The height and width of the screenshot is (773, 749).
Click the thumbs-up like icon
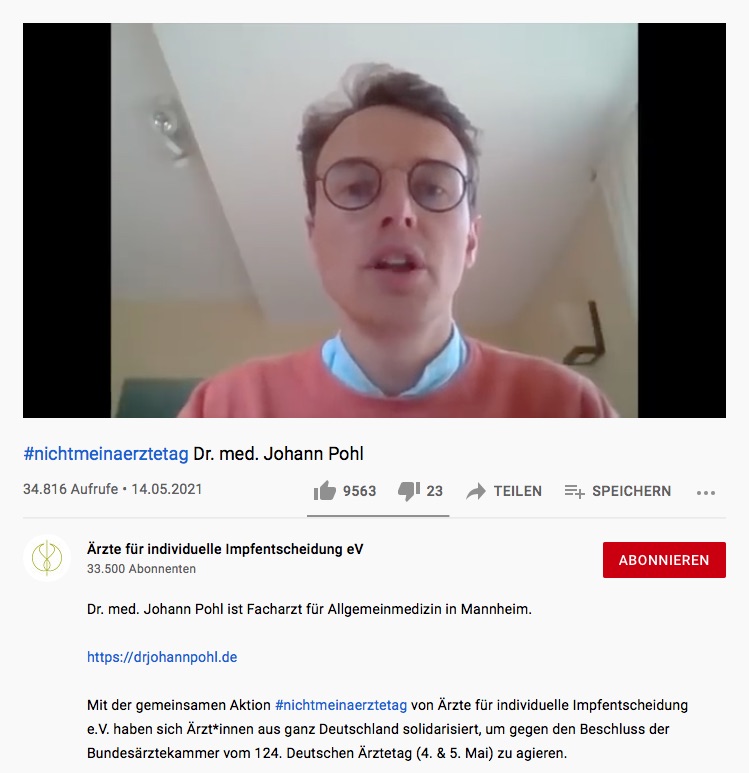(x=324, y=491)
